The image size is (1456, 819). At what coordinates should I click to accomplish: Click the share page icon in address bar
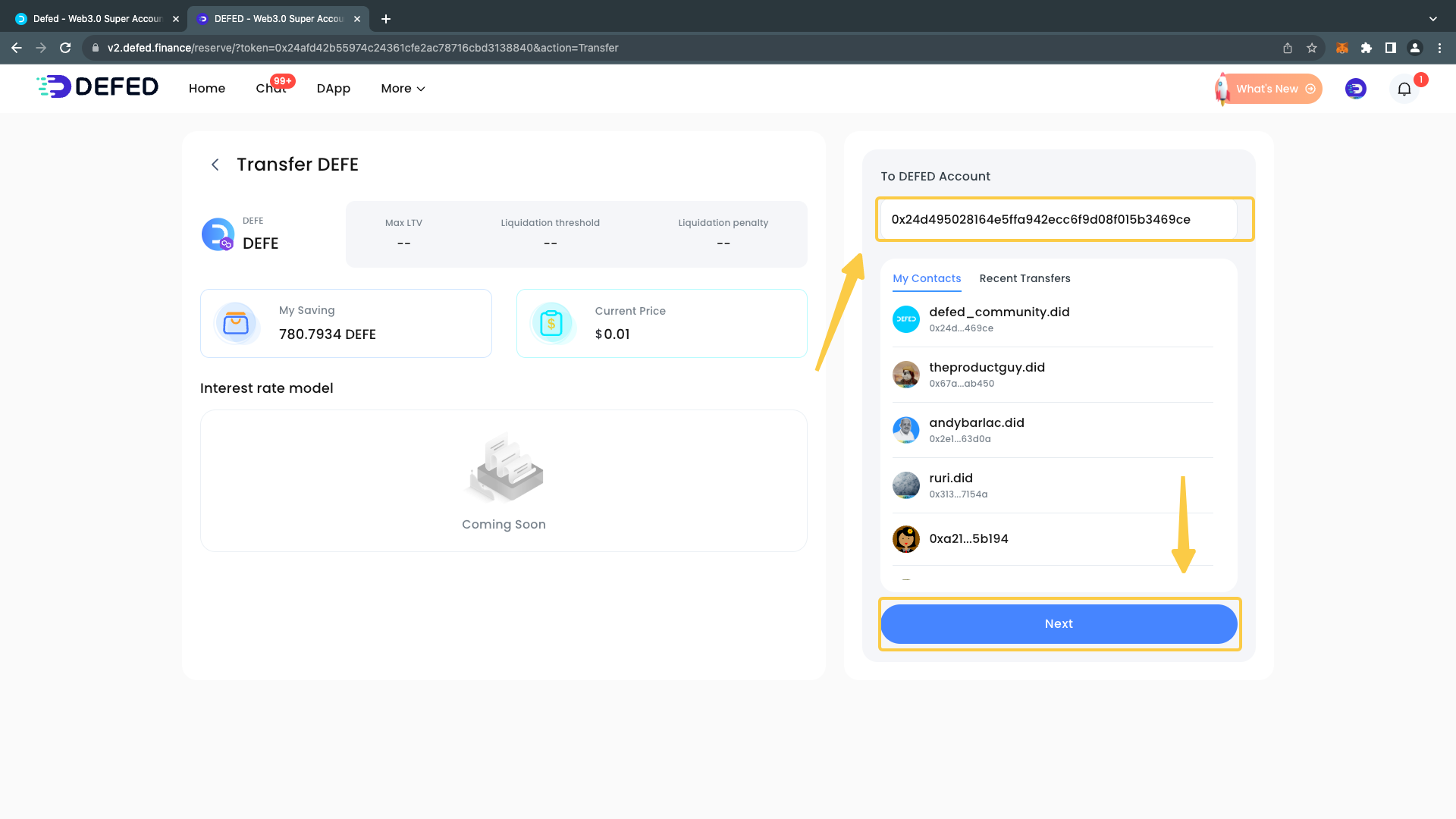(1288, 48)
